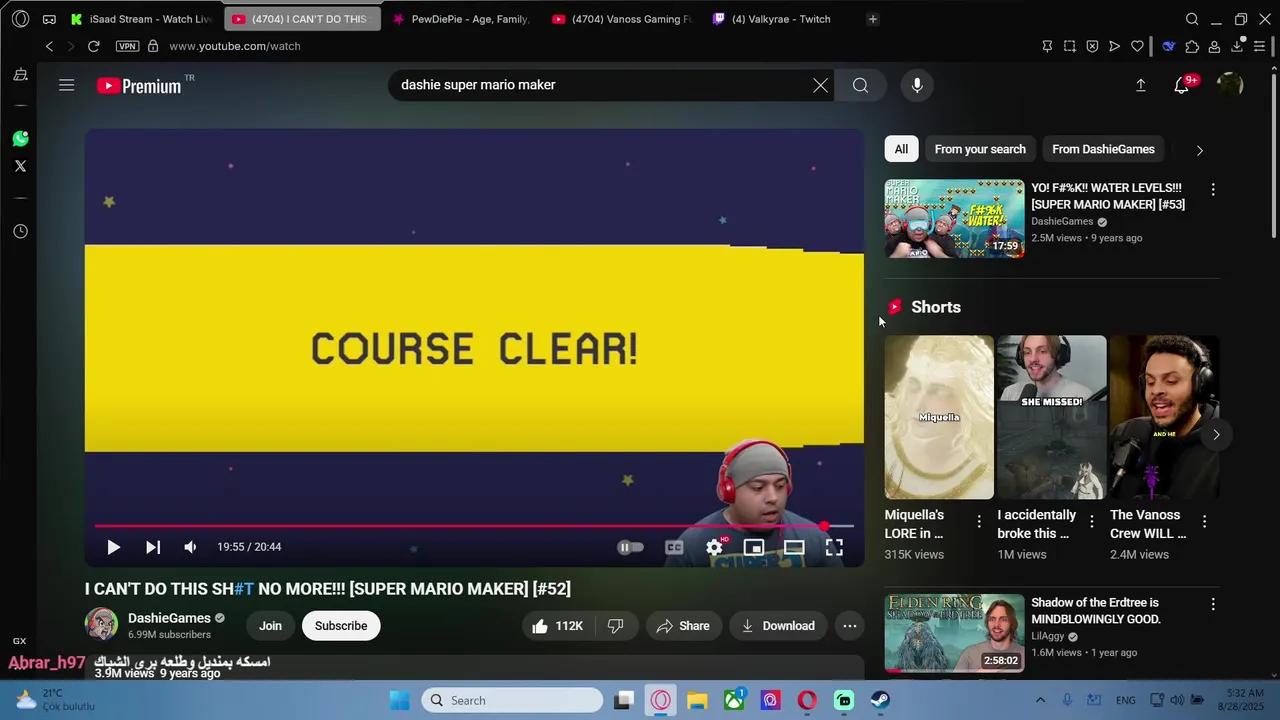Show next Shorts with the arrow

coord(1216,434)
